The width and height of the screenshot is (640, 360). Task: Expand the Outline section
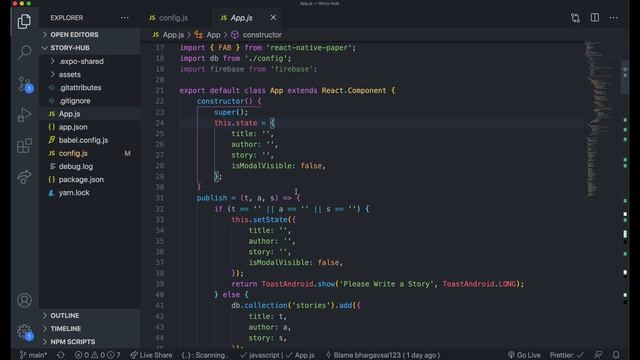(x=90, y=316)
